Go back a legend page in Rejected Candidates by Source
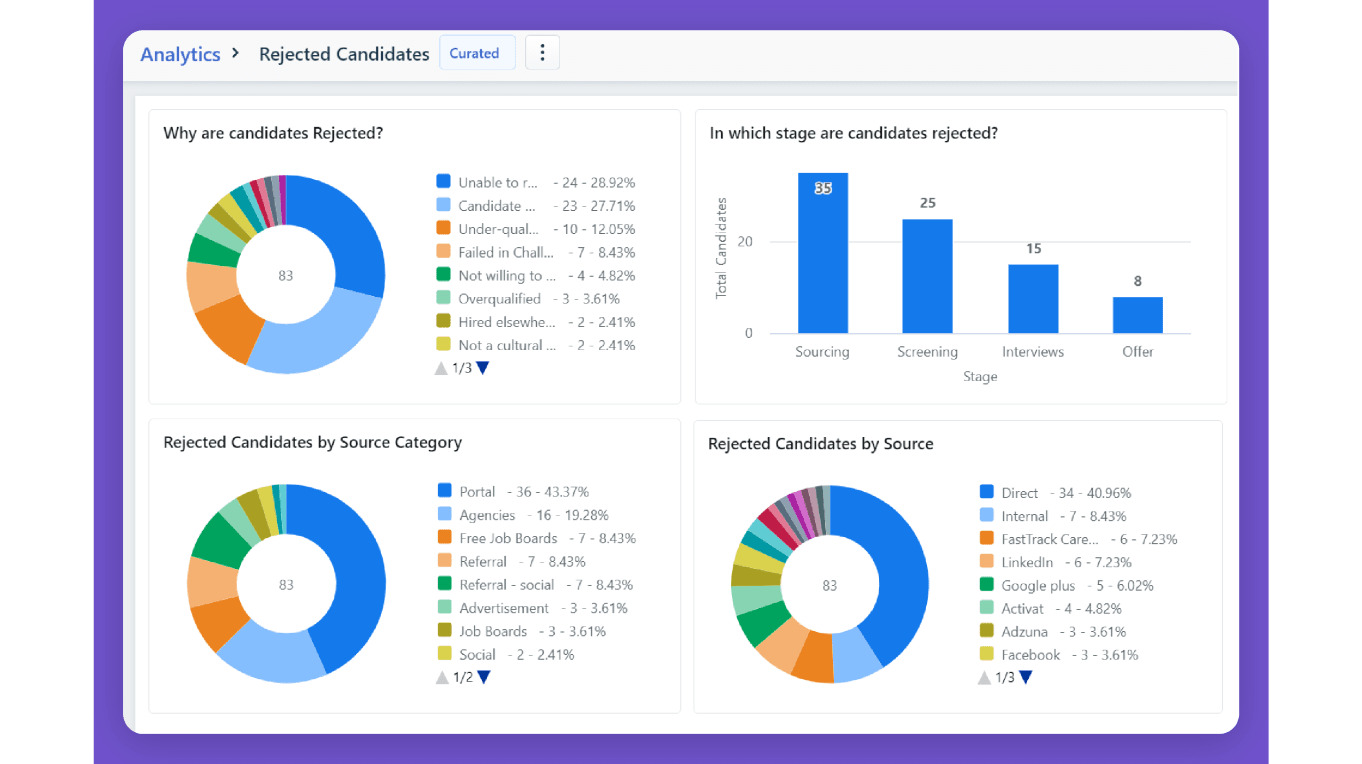Screen dimensions: 1362x764 (983, 677)
